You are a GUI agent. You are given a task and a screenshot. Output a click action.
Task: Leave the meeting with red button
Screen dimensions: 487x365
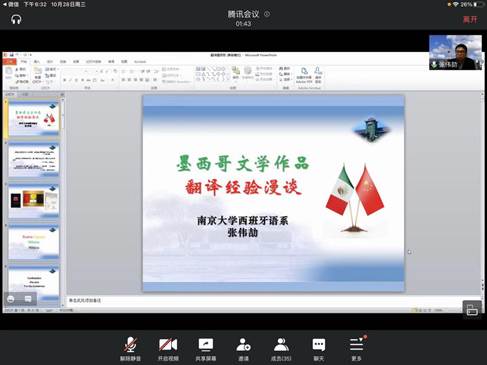[470, 19]
